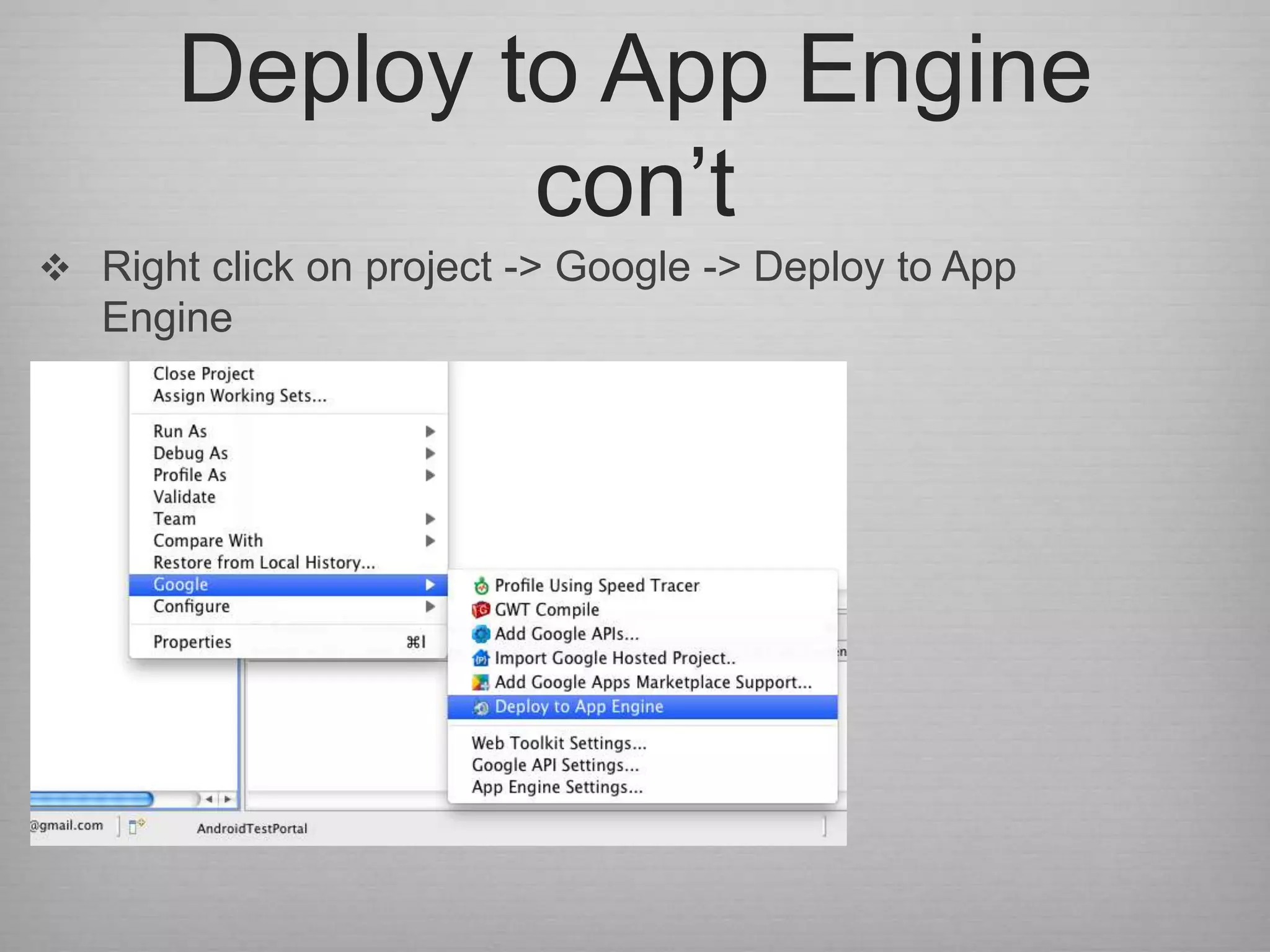Expand the Google submenu arrow
The image size is (1270, 952).
click(x=430, y=584)
